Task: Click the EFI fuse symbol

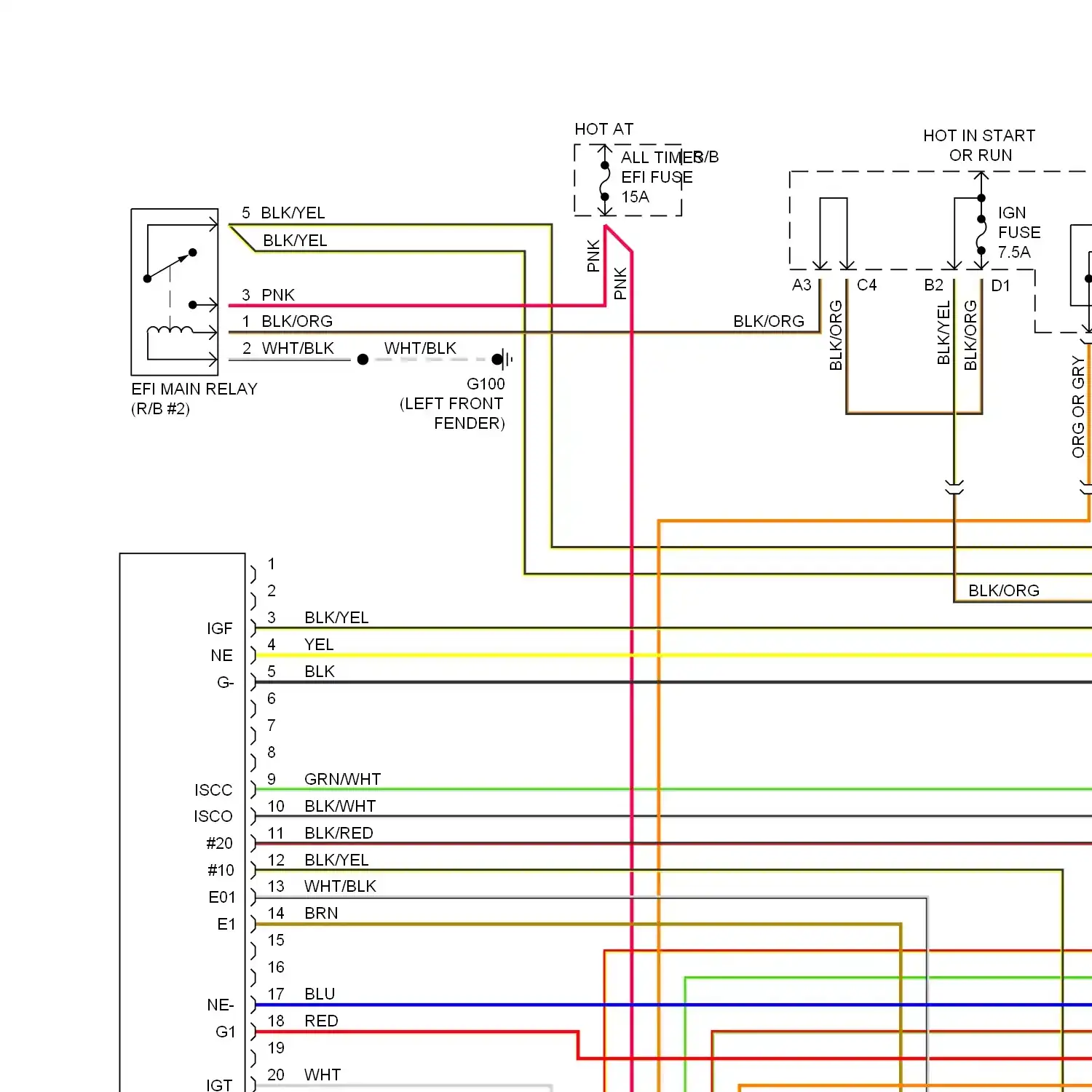Action: 605,181
